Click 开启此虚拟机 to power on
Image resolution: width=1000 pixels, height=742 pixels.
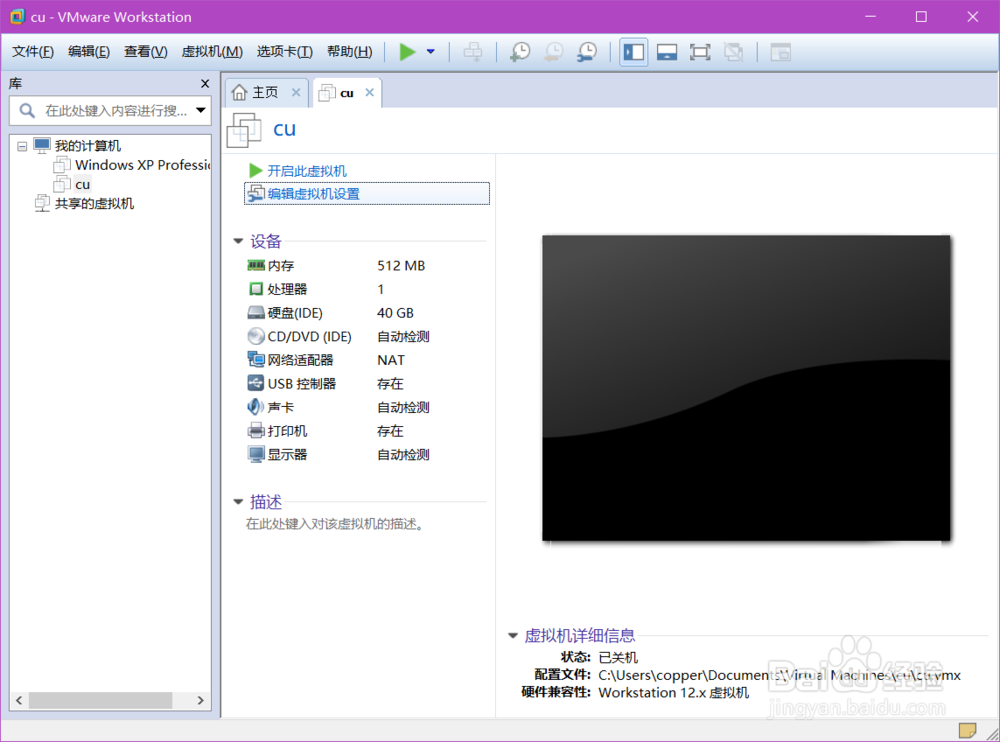306,171
